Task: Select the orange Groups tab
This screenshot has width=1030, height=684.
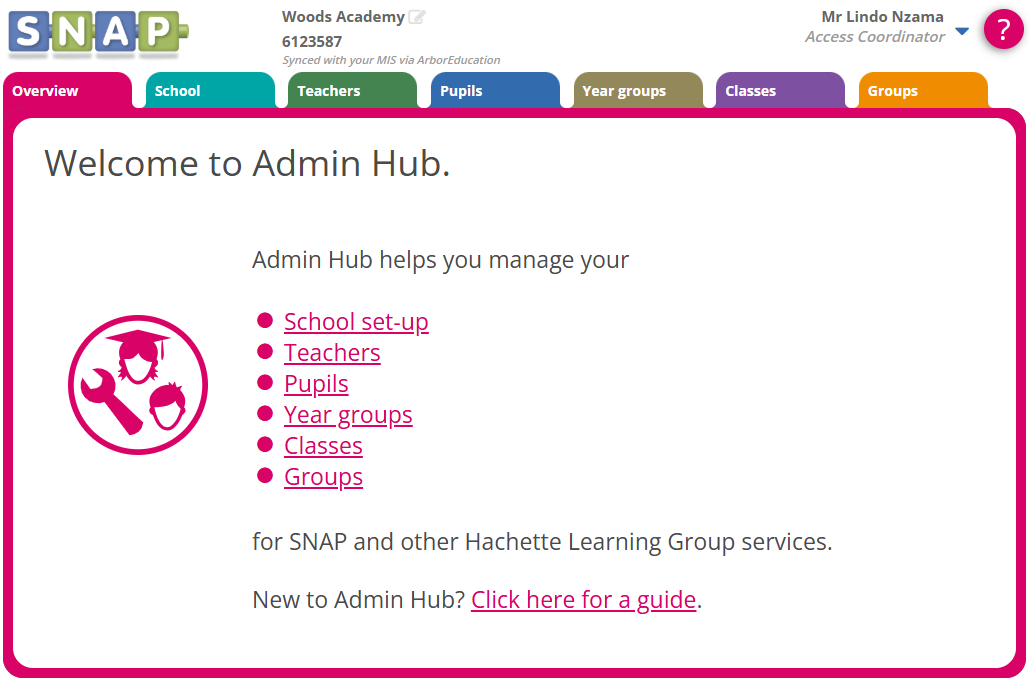Action: coord(922,91)
